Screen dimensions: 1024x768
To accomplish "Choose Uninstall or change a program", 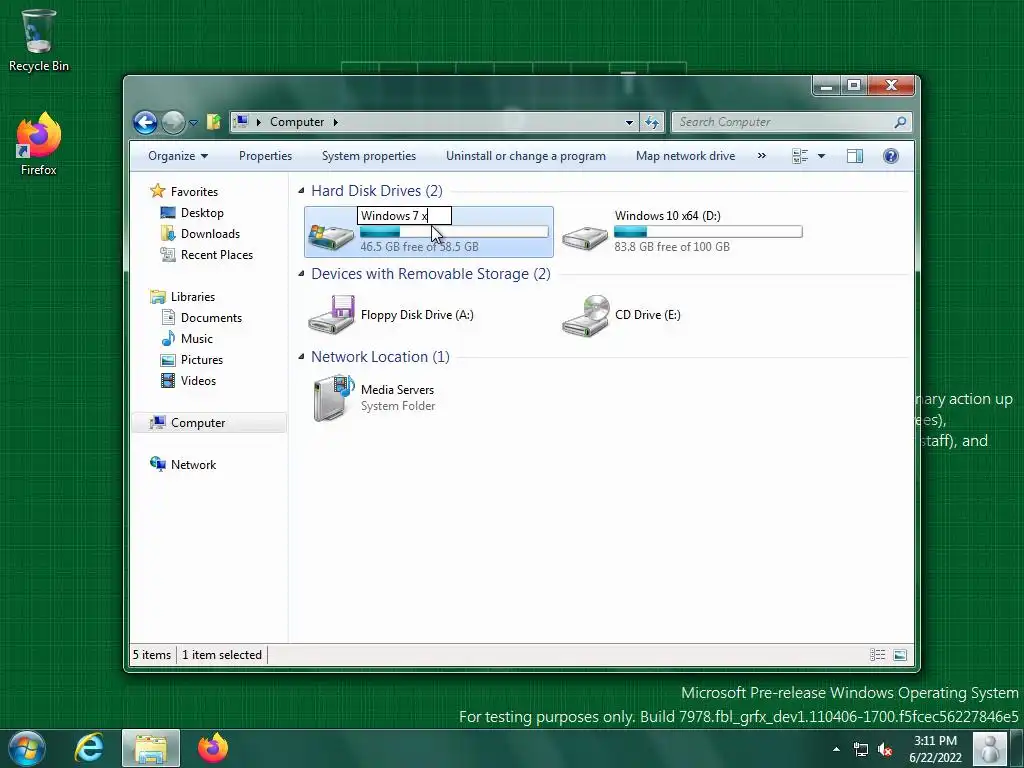I will click(526, 156).
